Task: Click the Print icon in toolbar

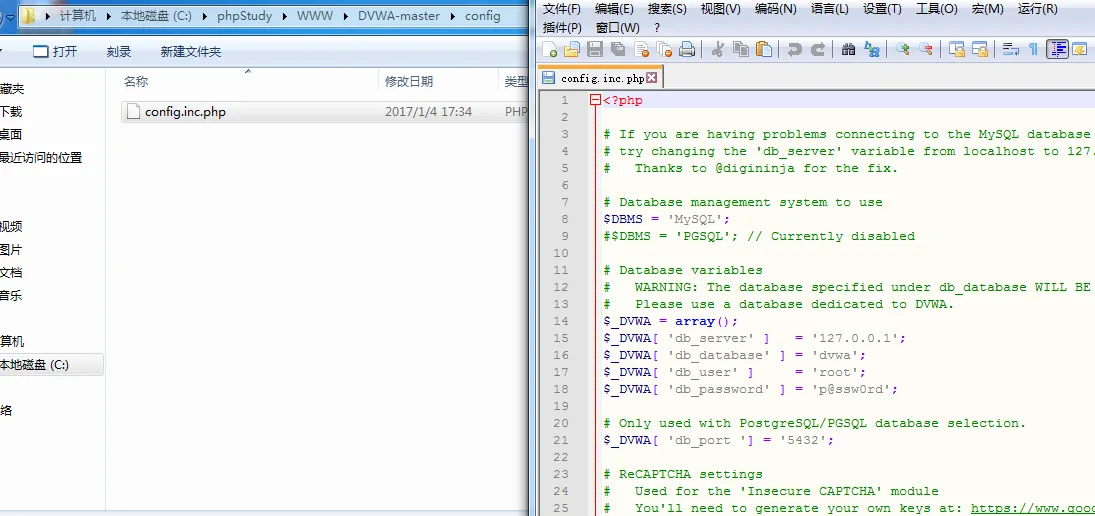Action: tap(687, 49)
